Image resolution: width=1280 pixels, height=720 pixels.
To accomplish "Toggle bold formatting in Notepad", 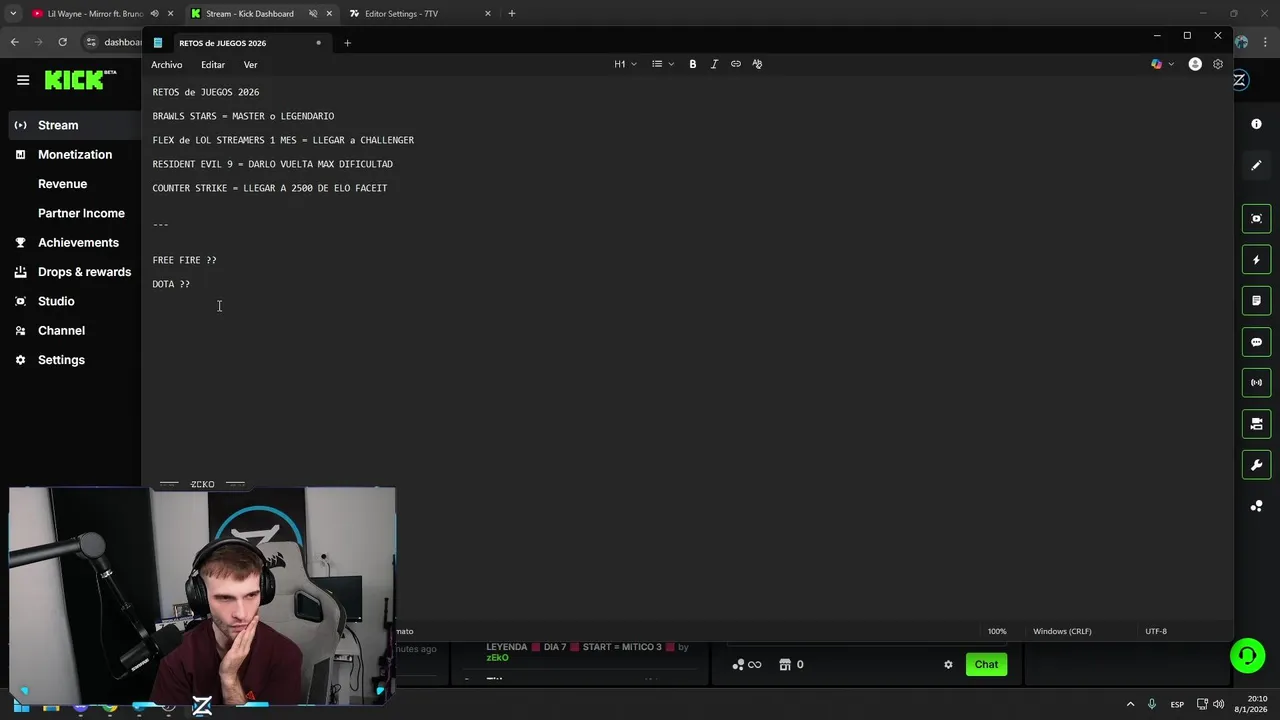I will tap(692, 64).
